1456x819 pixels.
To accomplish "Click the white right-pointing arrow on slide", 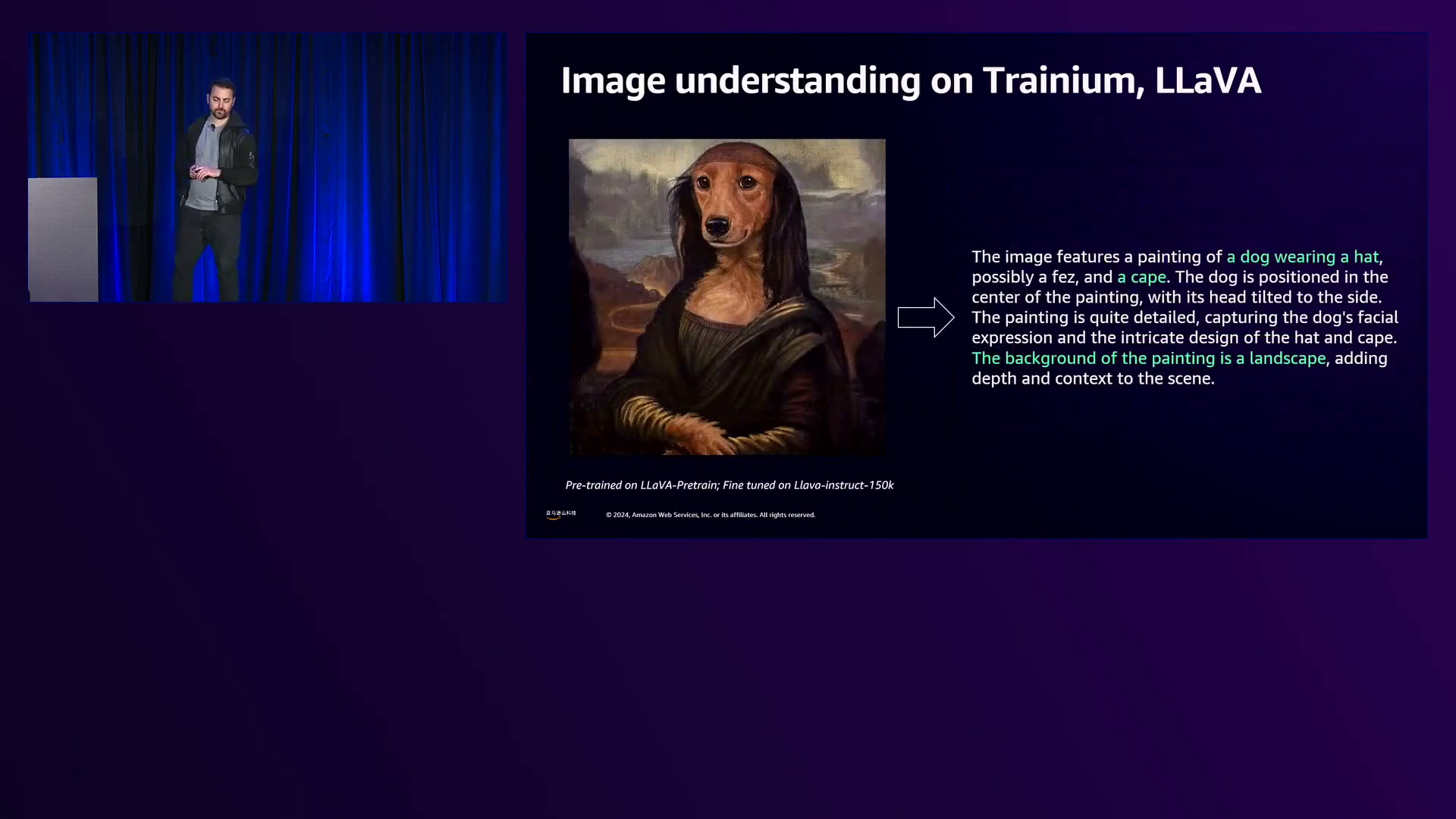I will click(925, 317).
